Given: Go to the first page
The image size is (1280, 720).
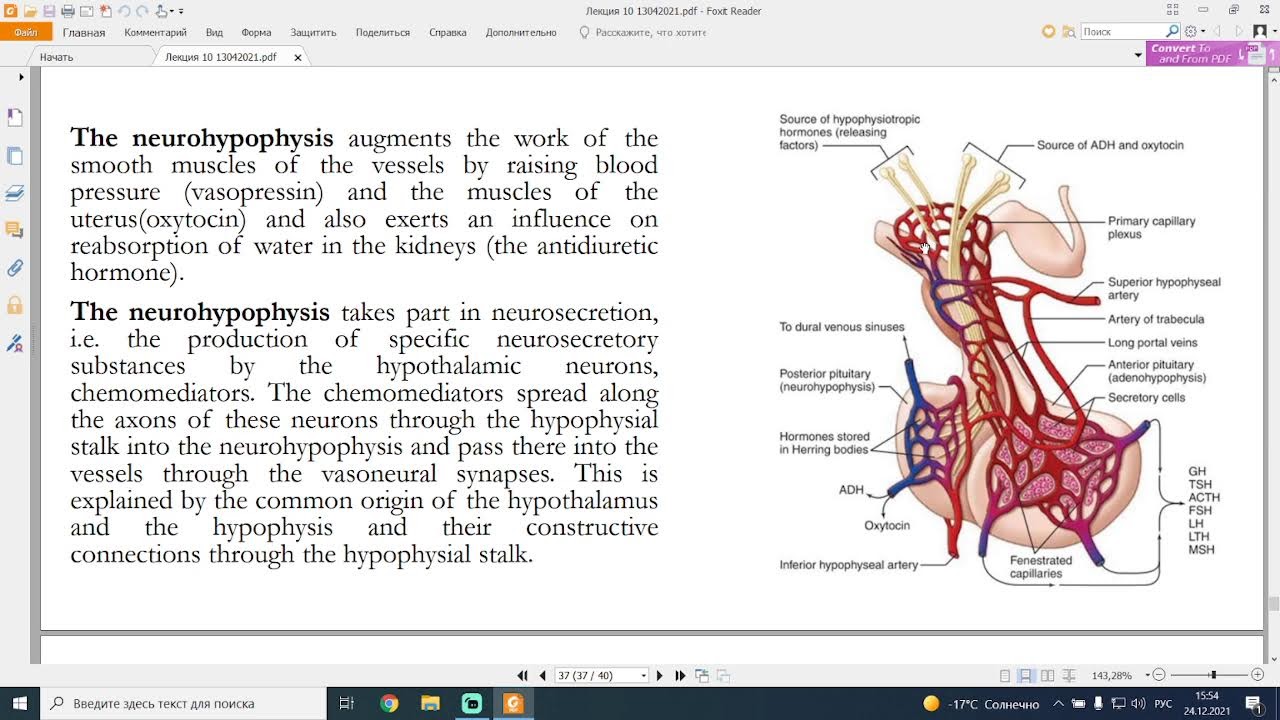Looking at the screenshot, I should click(x=522, y=676).
